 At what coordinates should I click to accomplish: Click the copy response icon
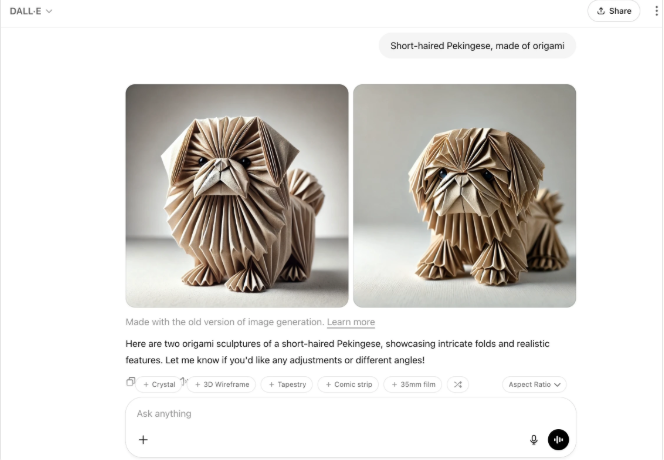(130, 382)
